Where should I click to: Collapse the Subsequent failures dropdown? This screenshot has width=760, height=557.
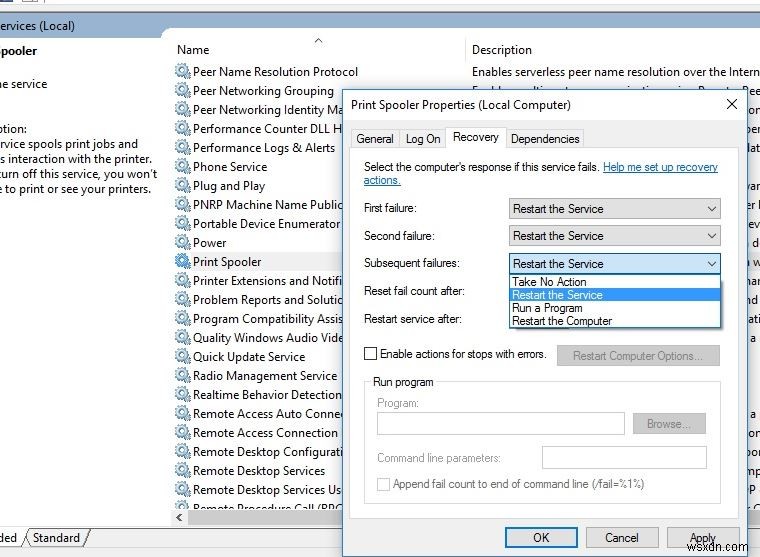point(614,263)
